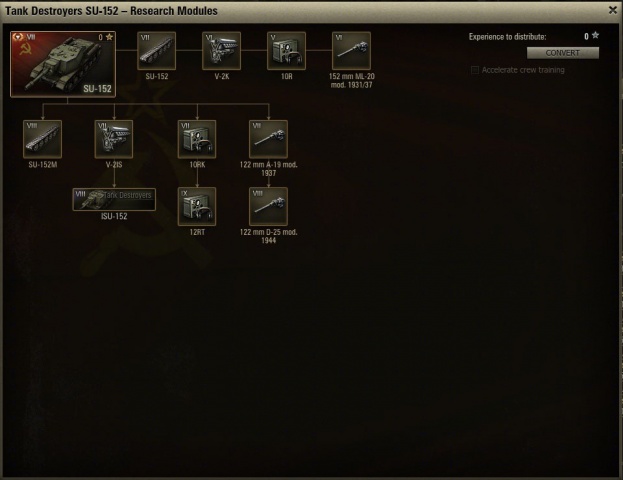Close the Research Modules window
This screenshot has width=623, height=480.
(x=613, y=10)
